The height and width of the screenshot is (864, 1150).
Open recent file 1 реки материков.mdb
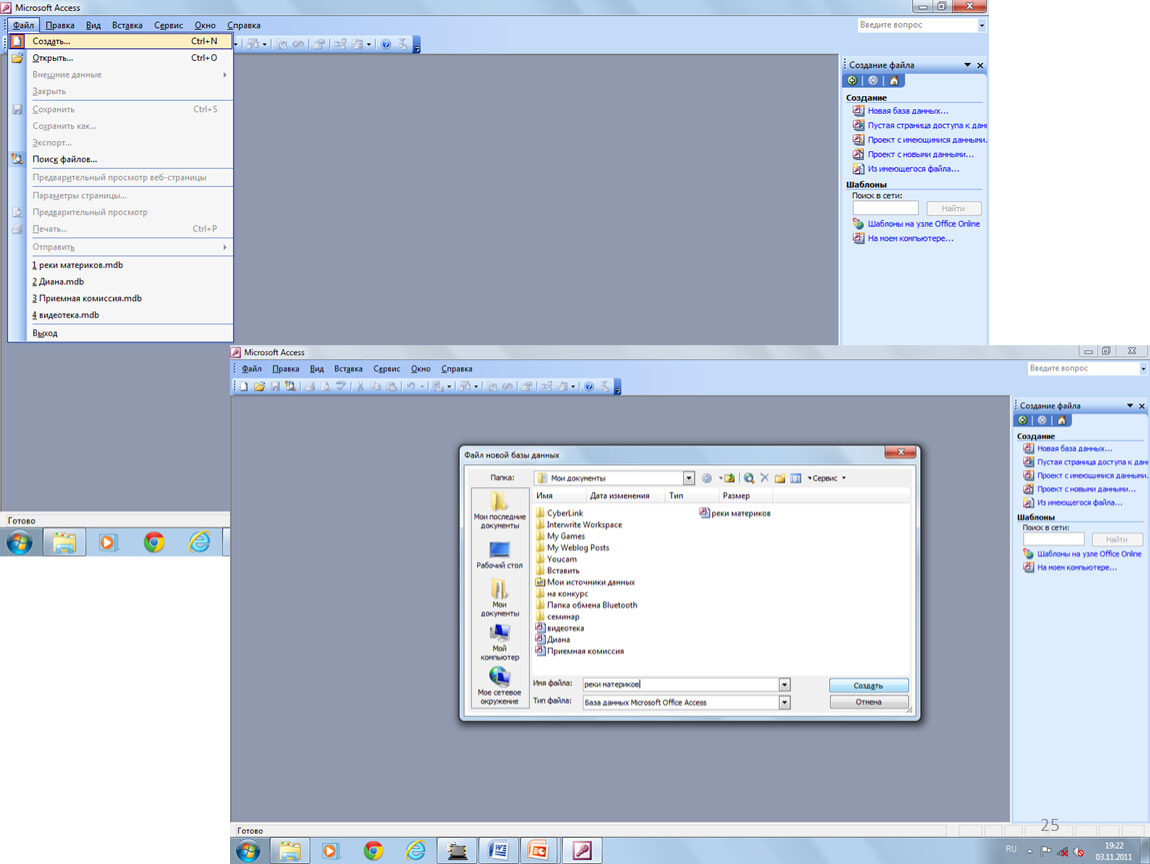[121, 265]
